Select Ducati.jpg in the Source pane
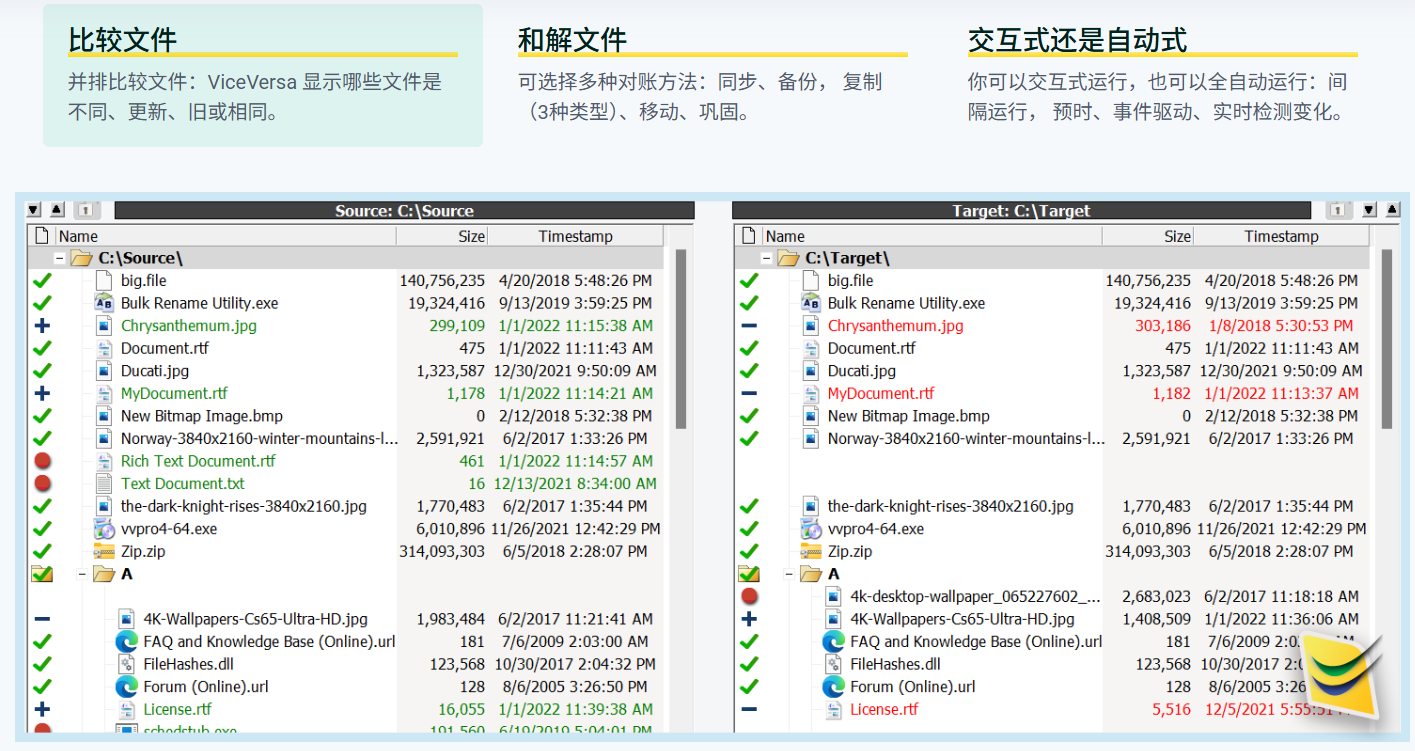This screenshot has height=751, width=1415. pyautogui.click(x=155, y=371)
